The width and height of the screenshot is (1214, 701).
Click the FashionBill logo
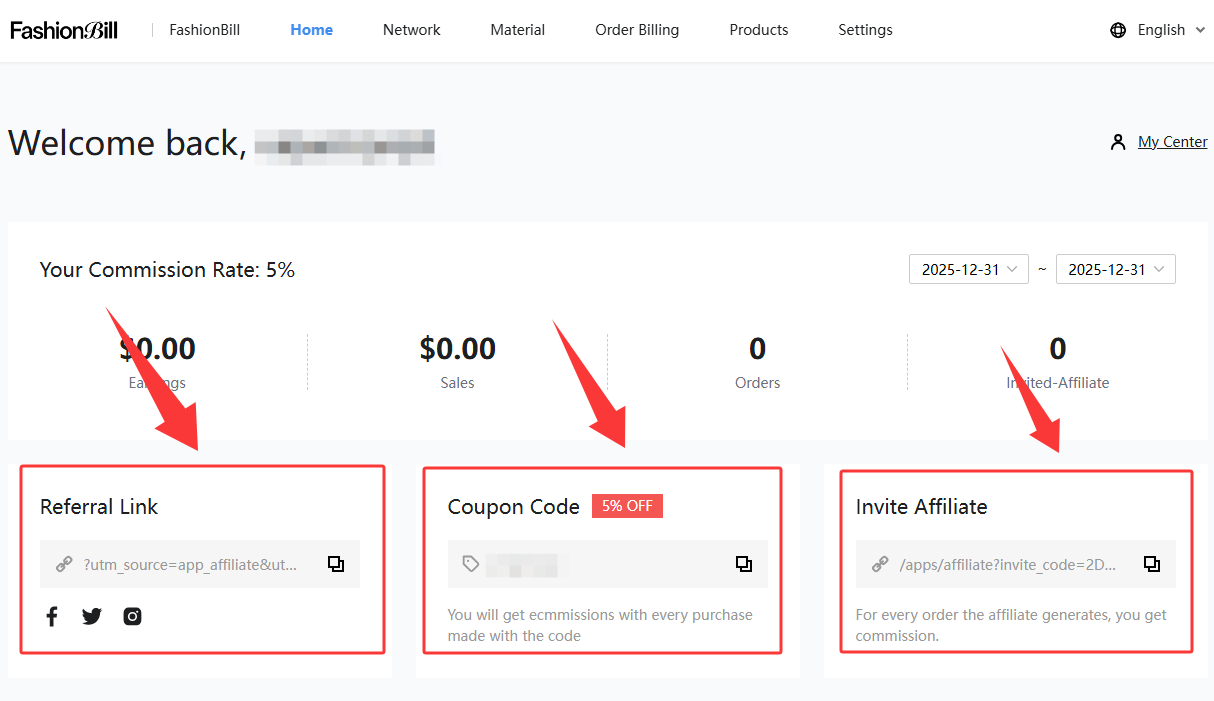[64, 30]
